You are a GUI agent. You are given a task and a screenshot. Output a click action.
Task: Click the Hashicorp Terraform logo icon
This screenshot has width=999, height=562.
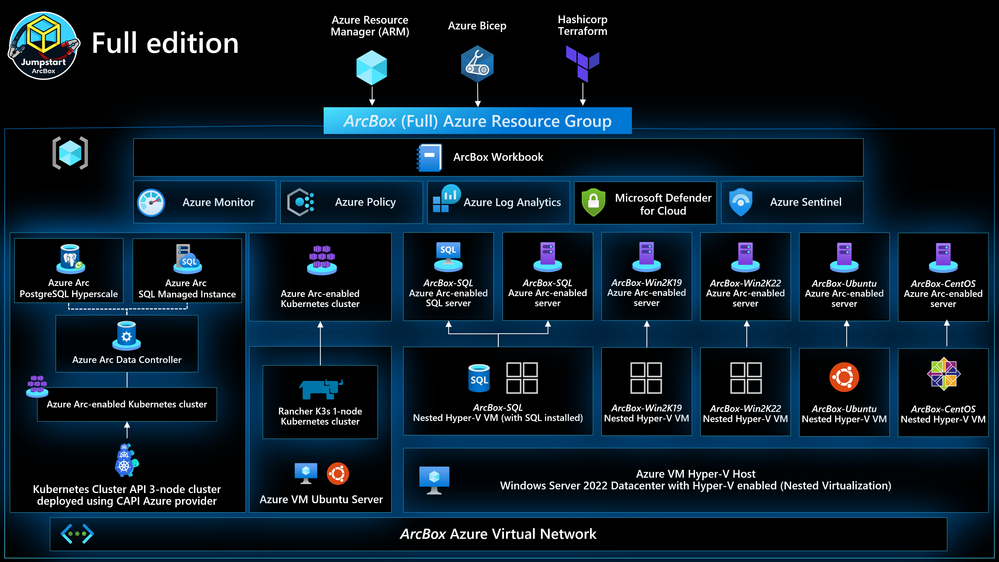[x=582, y=64]
